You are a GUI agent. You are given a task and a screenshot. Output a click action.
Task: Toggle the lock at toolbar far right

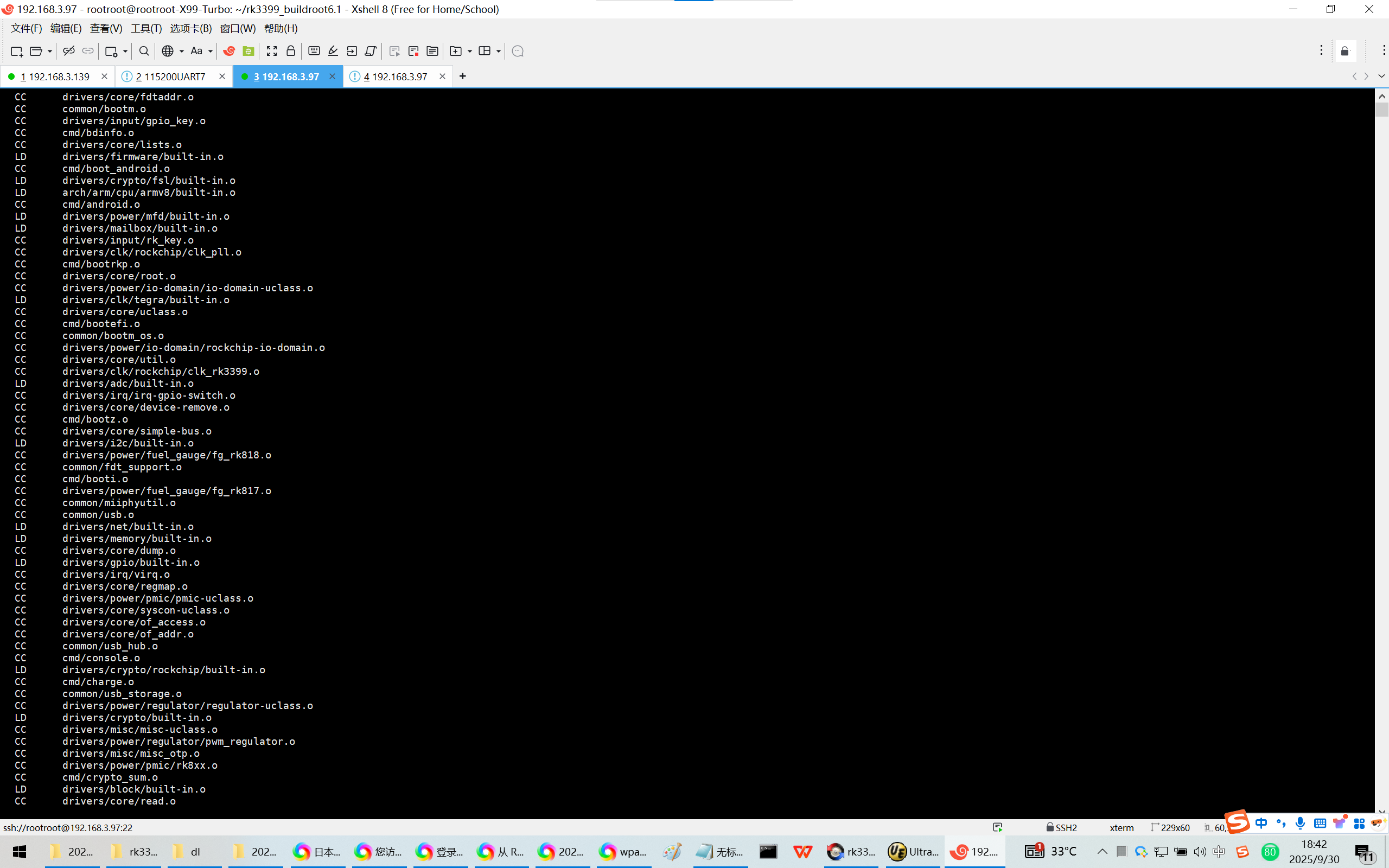coord(1345,51)
